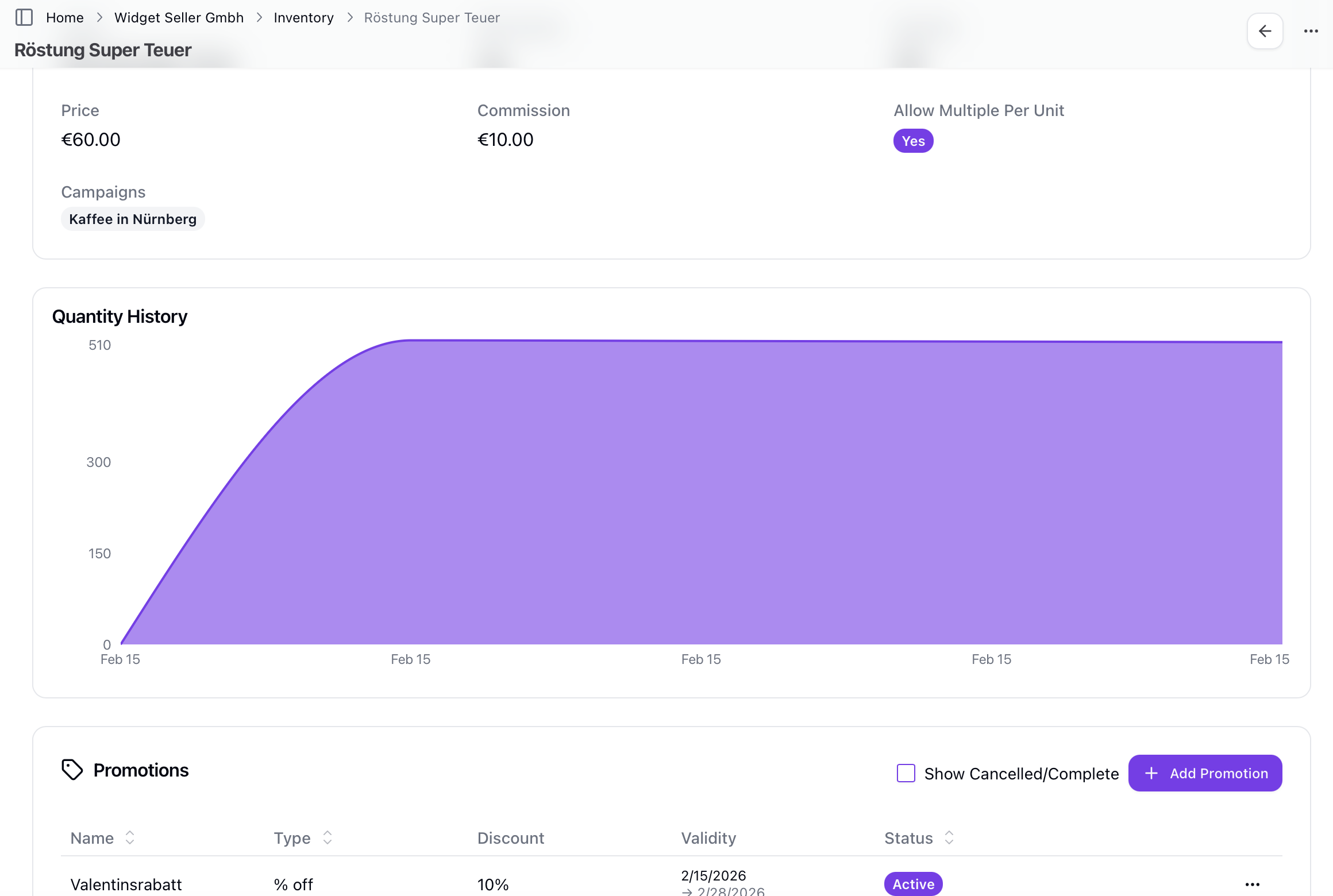This screenshot has width=1333, height=896.
Task: Click the Promotions tag icon
Action: [x=72, y=770]
